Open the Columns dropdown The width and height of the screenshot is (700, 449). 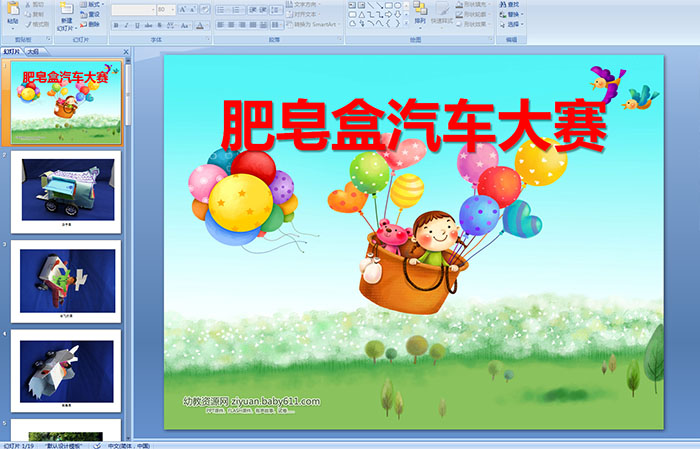[x=277, y=25]
